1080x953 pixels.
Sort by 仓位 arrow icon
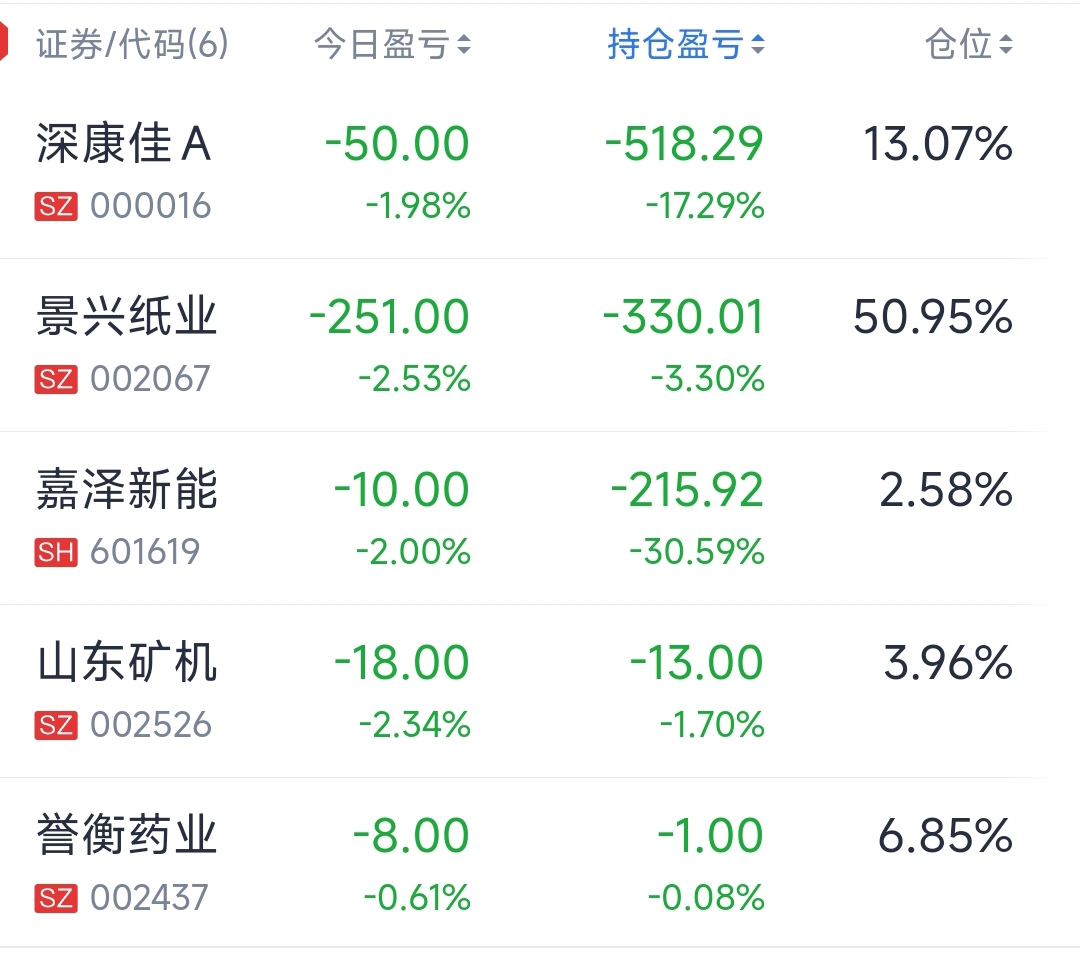pyautogui.click(x=1006, y=45)
